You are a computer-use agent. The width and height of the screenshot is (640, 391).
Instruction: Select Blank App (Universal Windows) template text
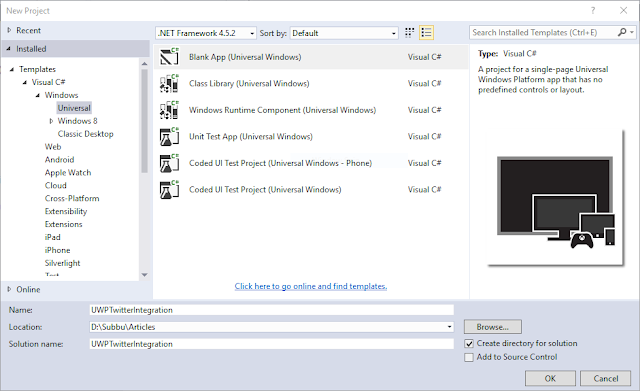tap(245, 57)
